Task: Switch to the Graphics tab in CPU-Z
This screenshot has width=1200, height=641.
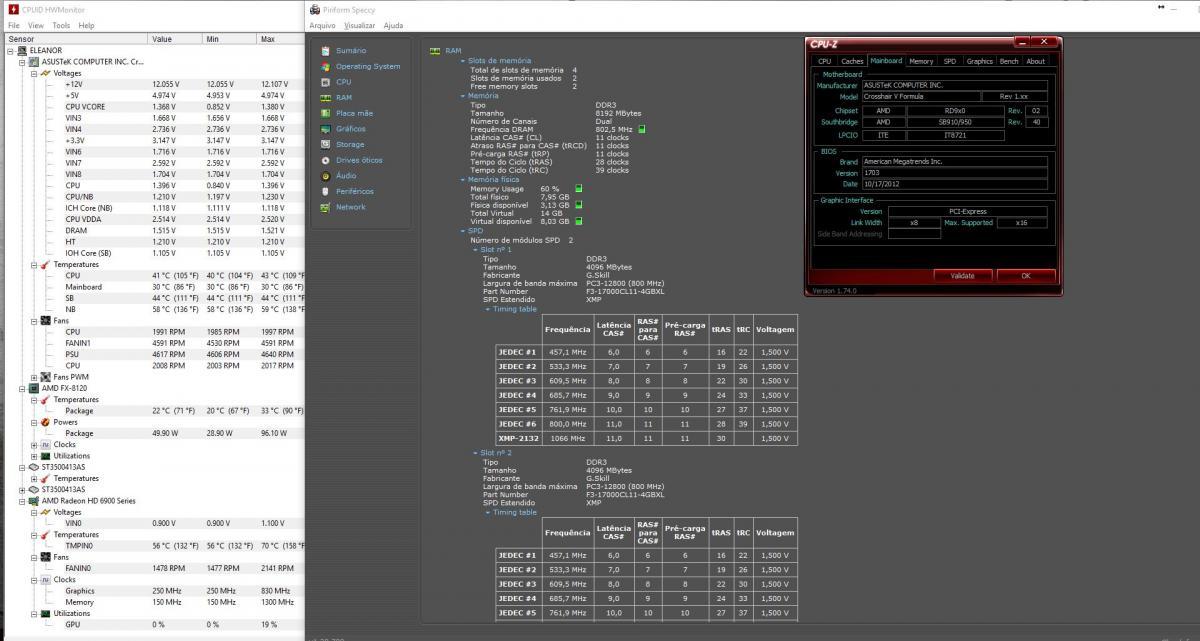Action: (x=980, y=61)
